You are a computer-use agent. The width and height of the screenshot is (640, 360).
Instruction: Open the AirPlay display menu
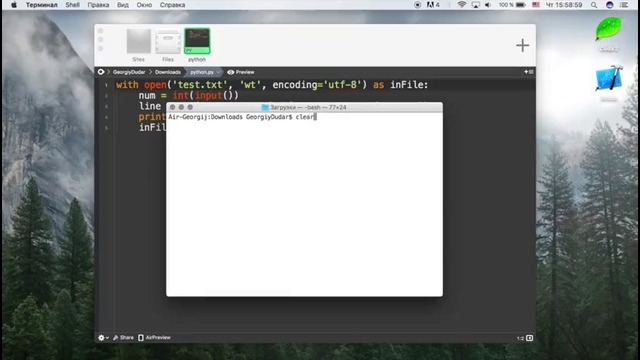[476, 5]
